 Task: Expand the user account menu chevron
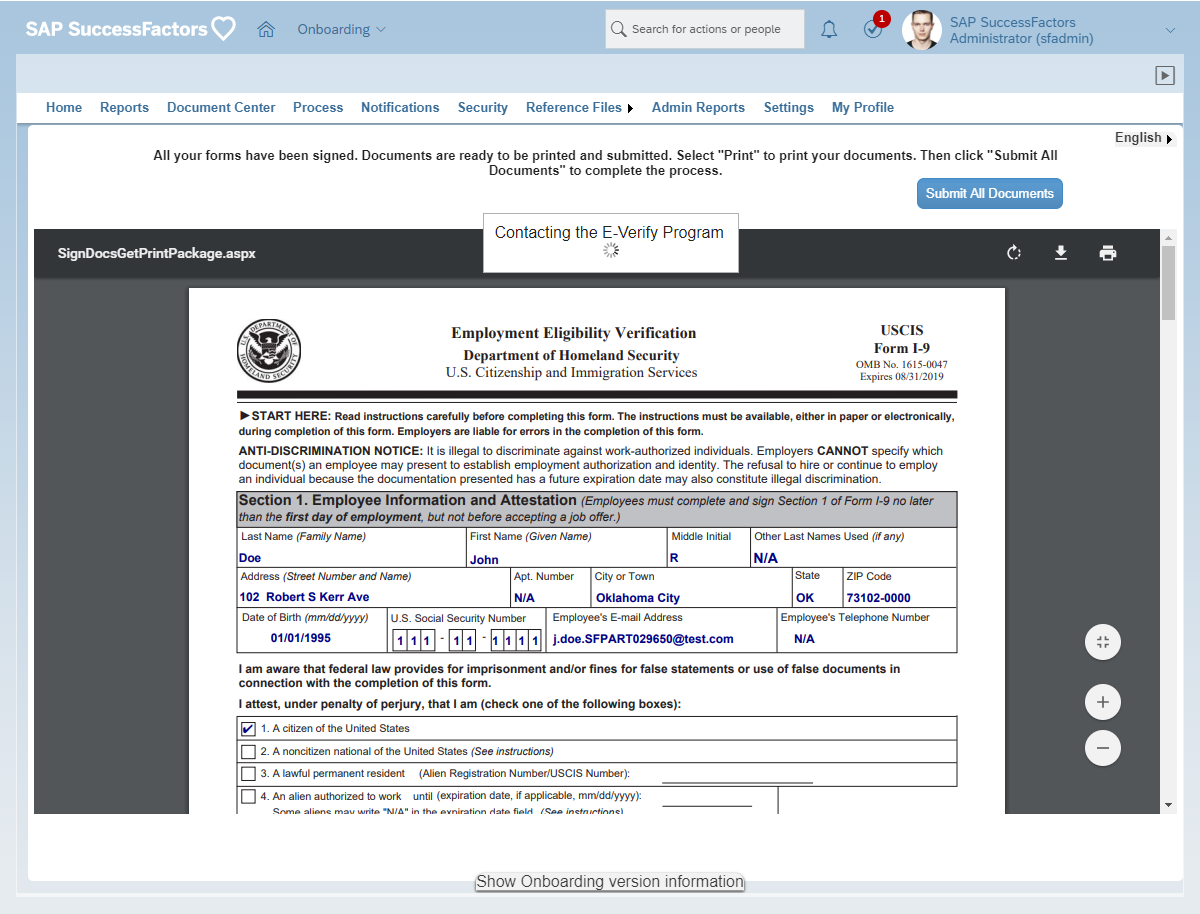(1171, 30)
